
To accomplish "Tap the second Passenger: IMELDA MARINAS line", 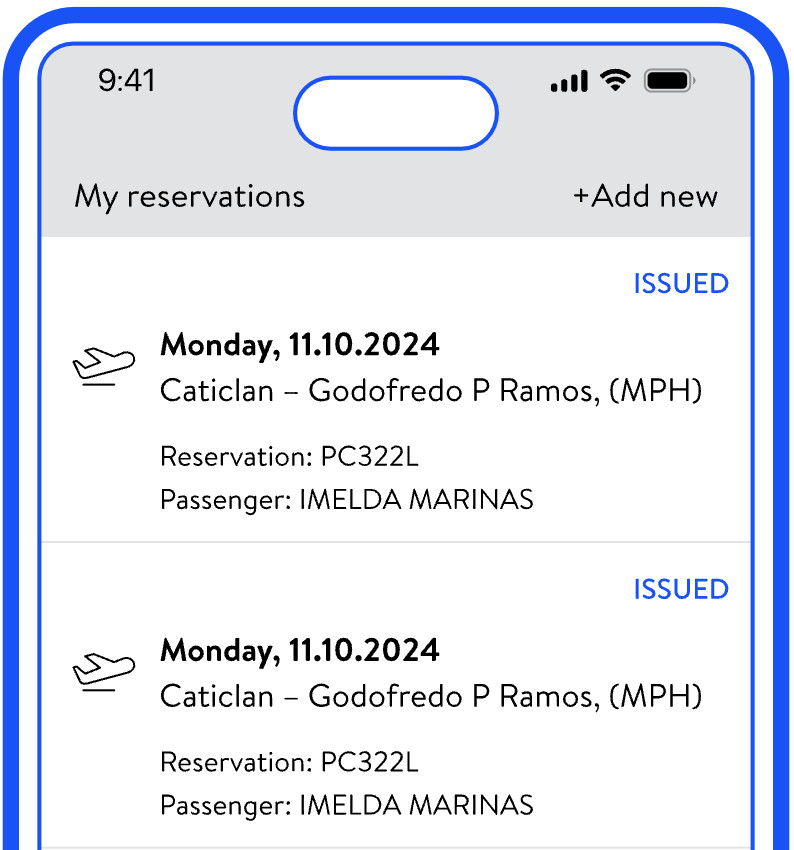I will 346,804.
